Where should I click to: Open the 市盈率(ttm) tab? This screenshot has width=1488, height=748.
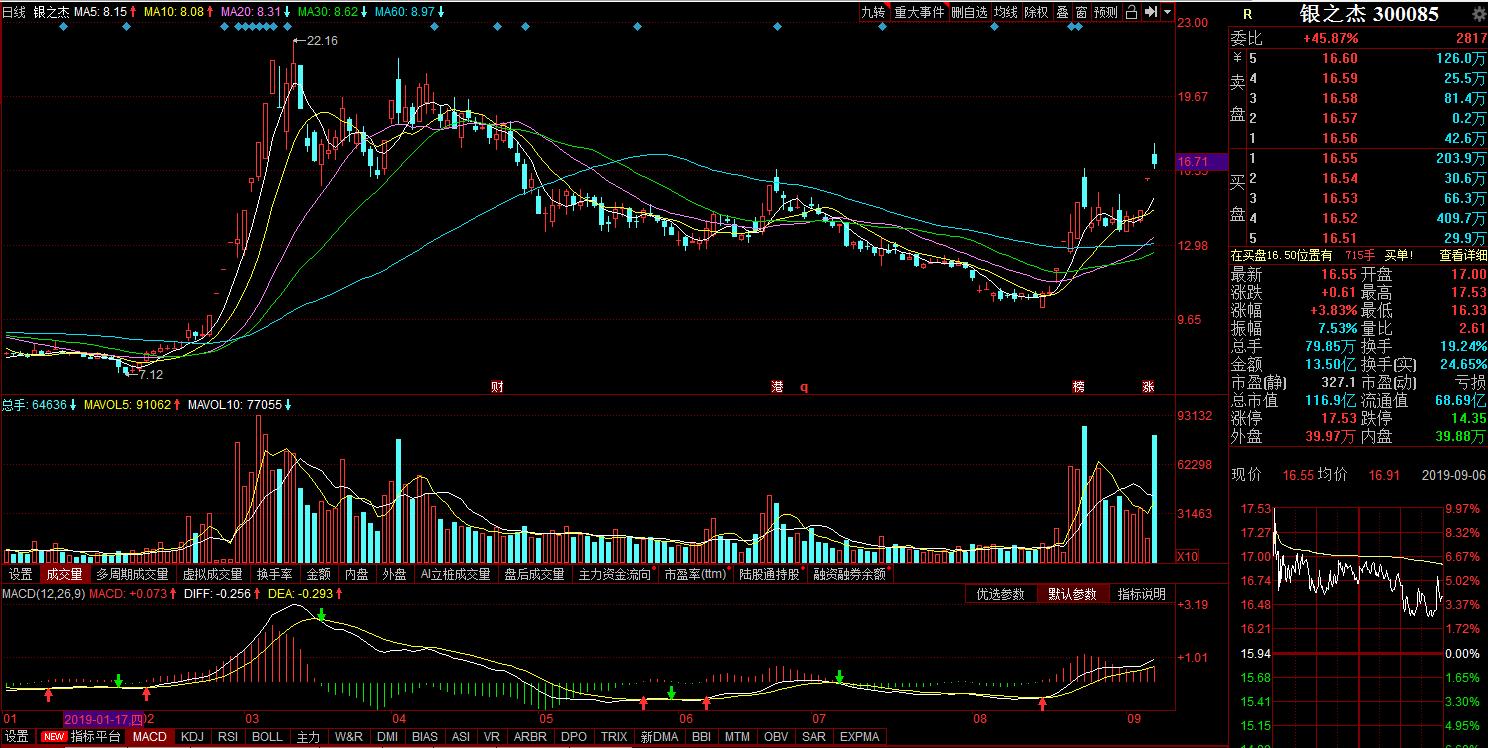point(696,574)
